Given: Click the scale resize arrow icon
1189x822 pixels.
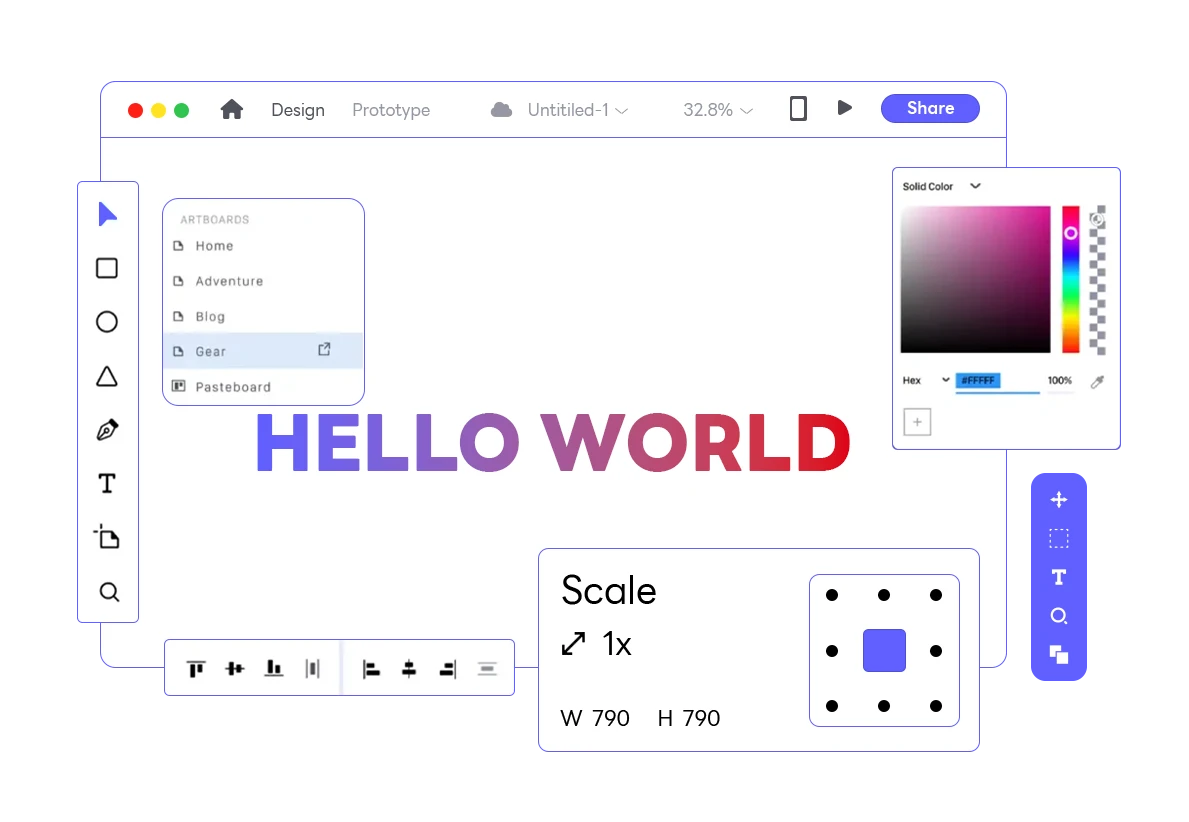Looking at the screenshot, I should pos(573,644).
